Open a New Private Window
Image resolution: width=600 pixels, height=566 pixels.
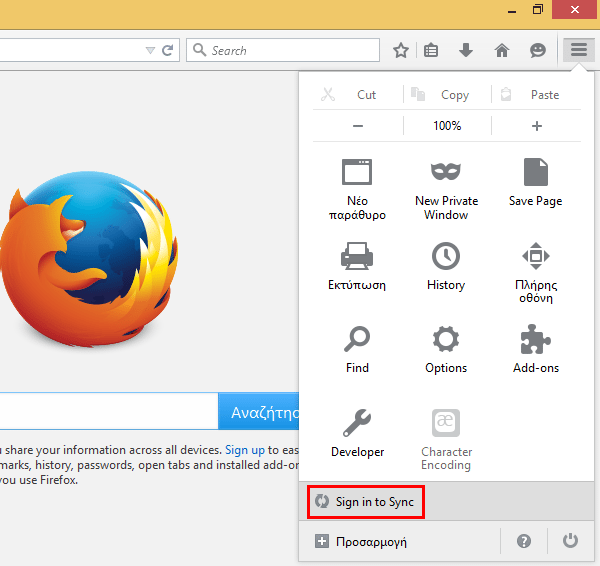point(446,189)
